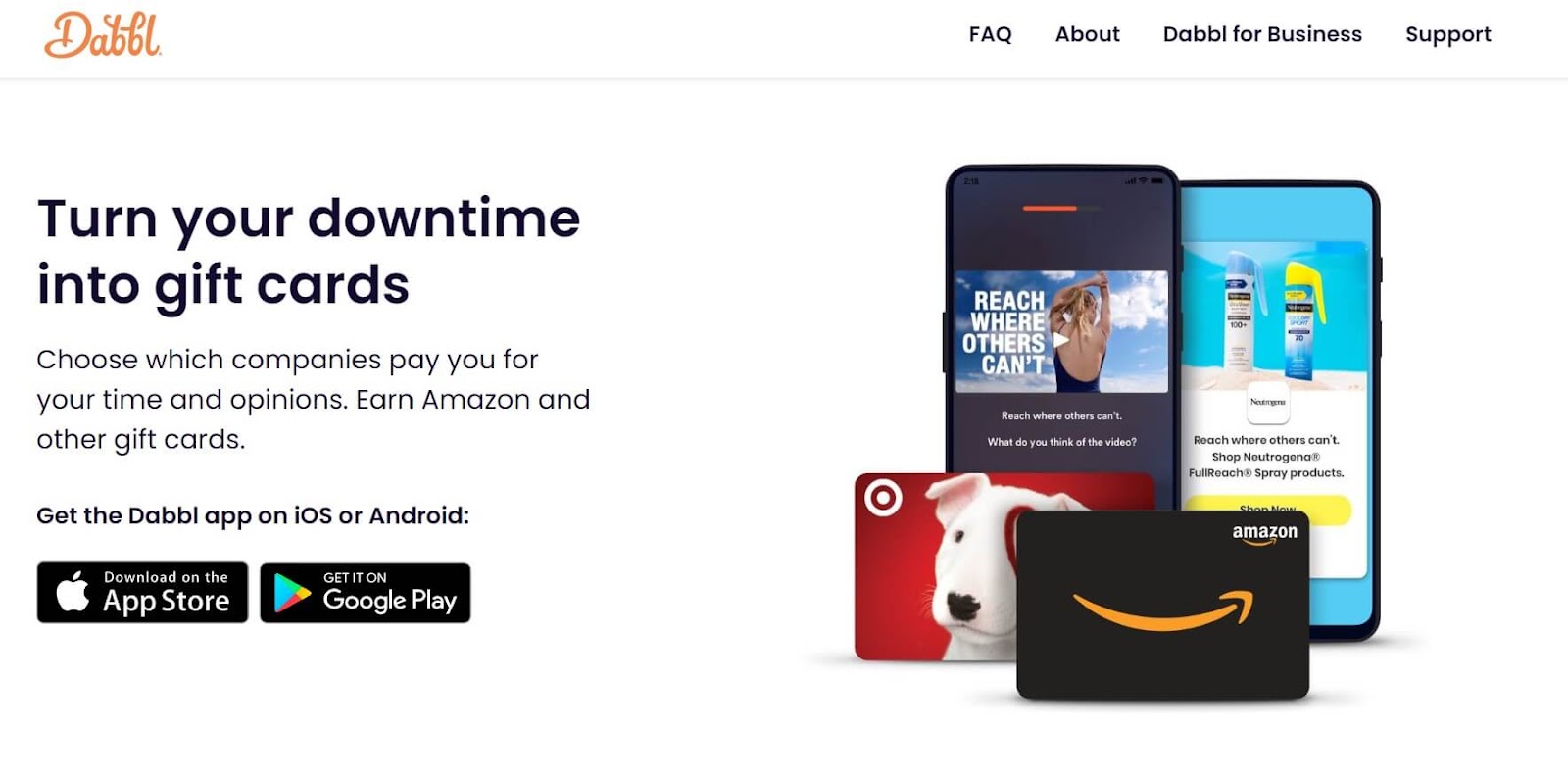Image resolution: width=1568 pixels, height=779 pixels.
Task: Open Dabbl for Business link
Action: [x=1262, y=34]
